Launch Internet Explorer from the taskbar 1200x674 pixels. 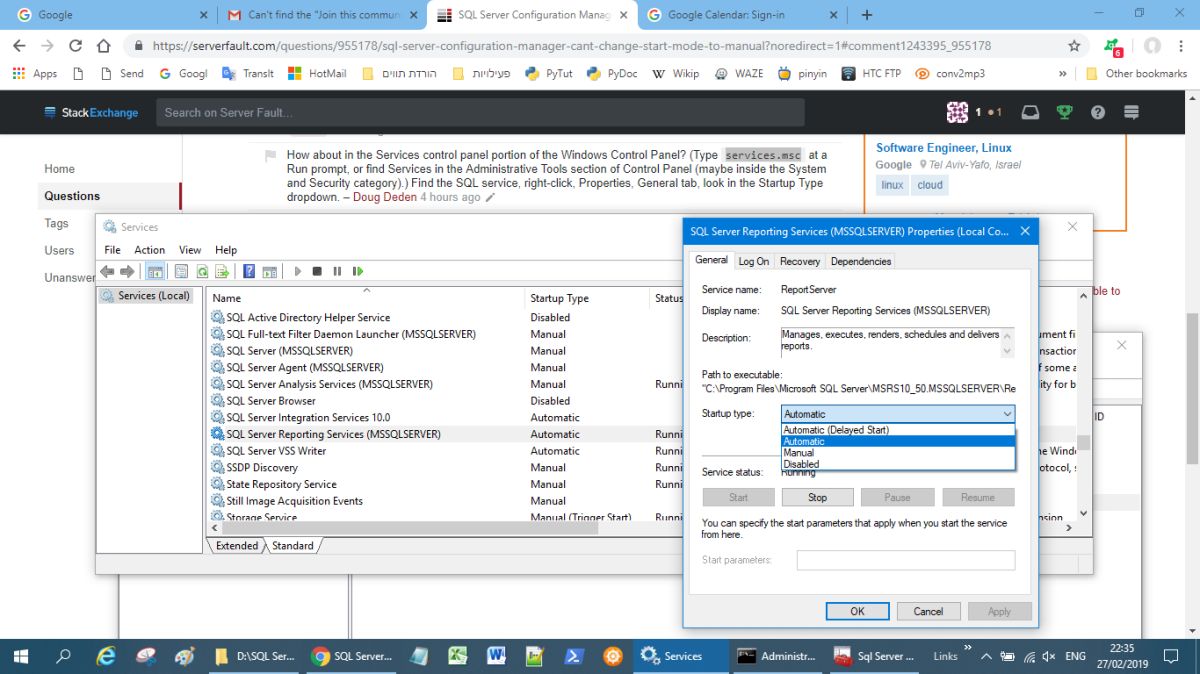coord(105,657)
